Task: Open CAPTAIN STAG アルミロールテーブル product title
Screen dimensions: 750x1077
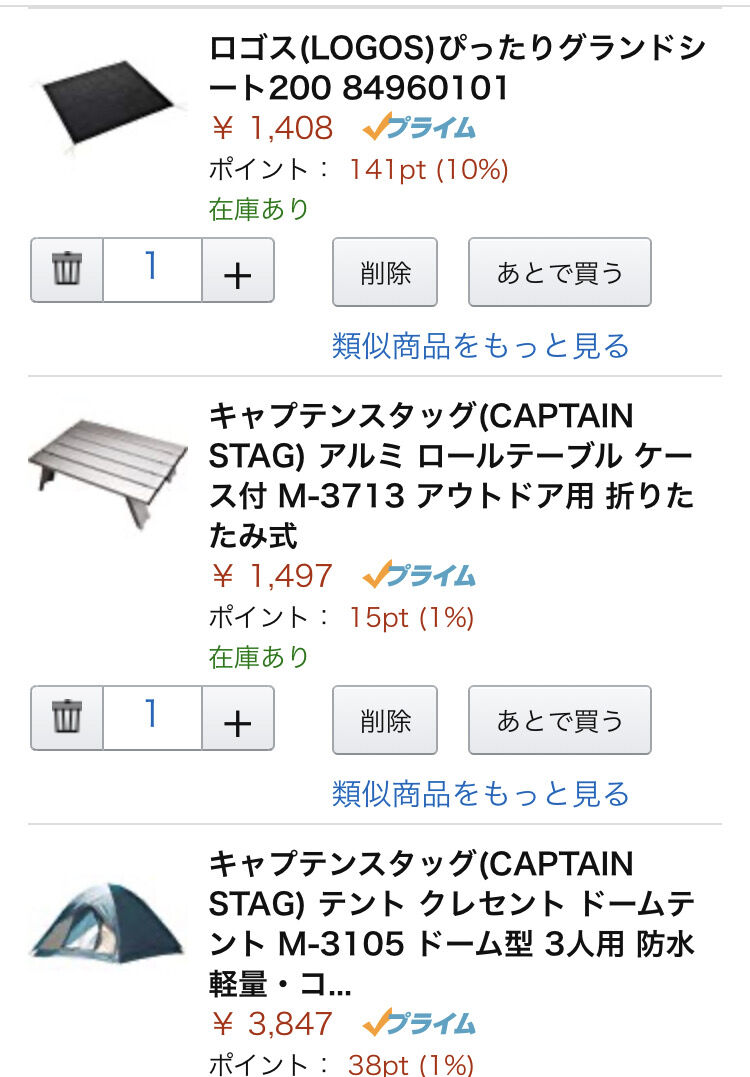Action: coord(451,475)
